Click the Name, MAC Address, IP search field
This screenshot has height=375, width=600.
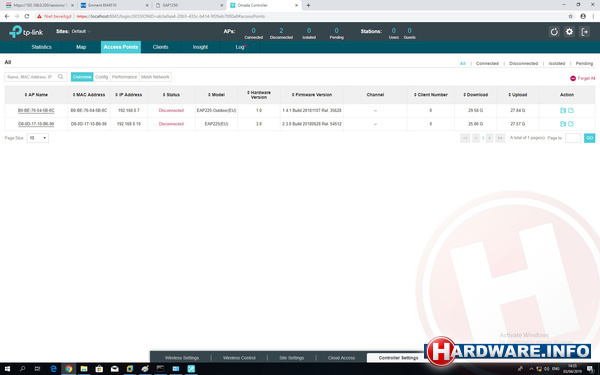(x=36, y=77)
